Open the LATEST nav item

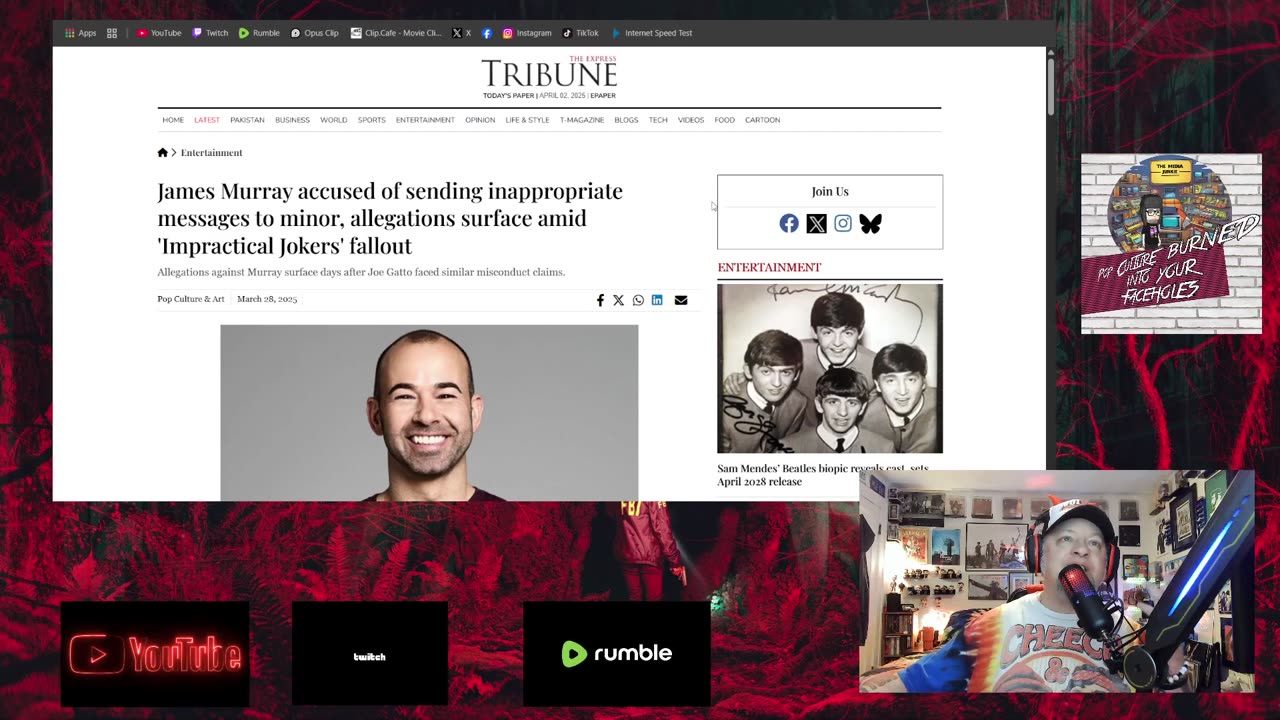(207, 120)
